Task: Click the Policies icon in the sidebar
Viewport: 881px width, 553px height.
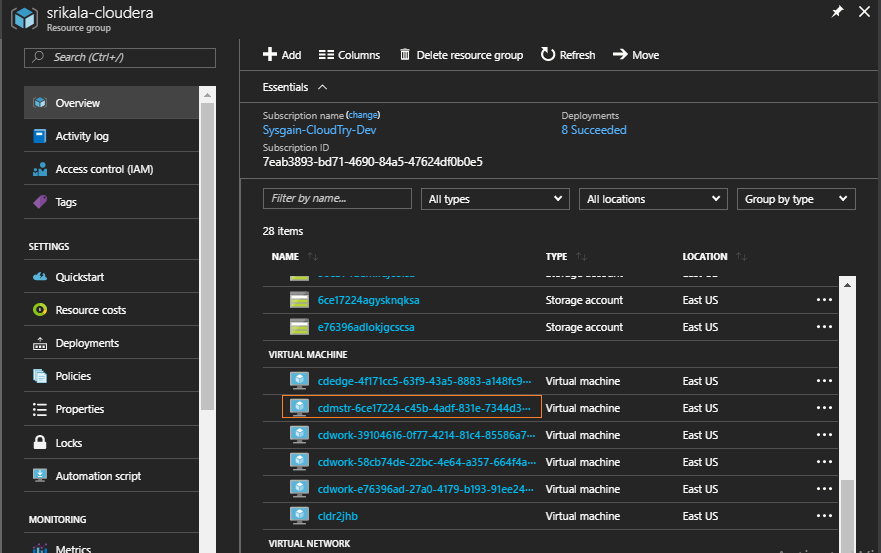Action: pos(40,376)
